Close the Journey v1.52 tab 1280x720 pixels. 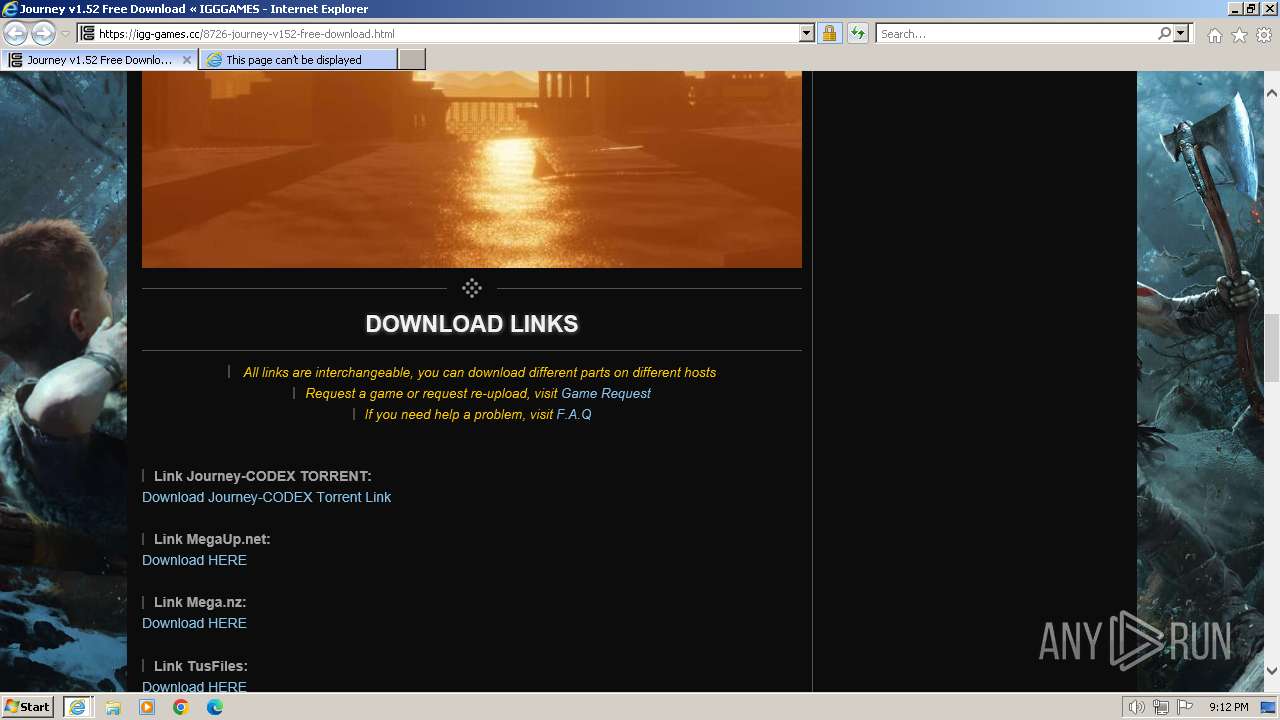pos(186,60)
